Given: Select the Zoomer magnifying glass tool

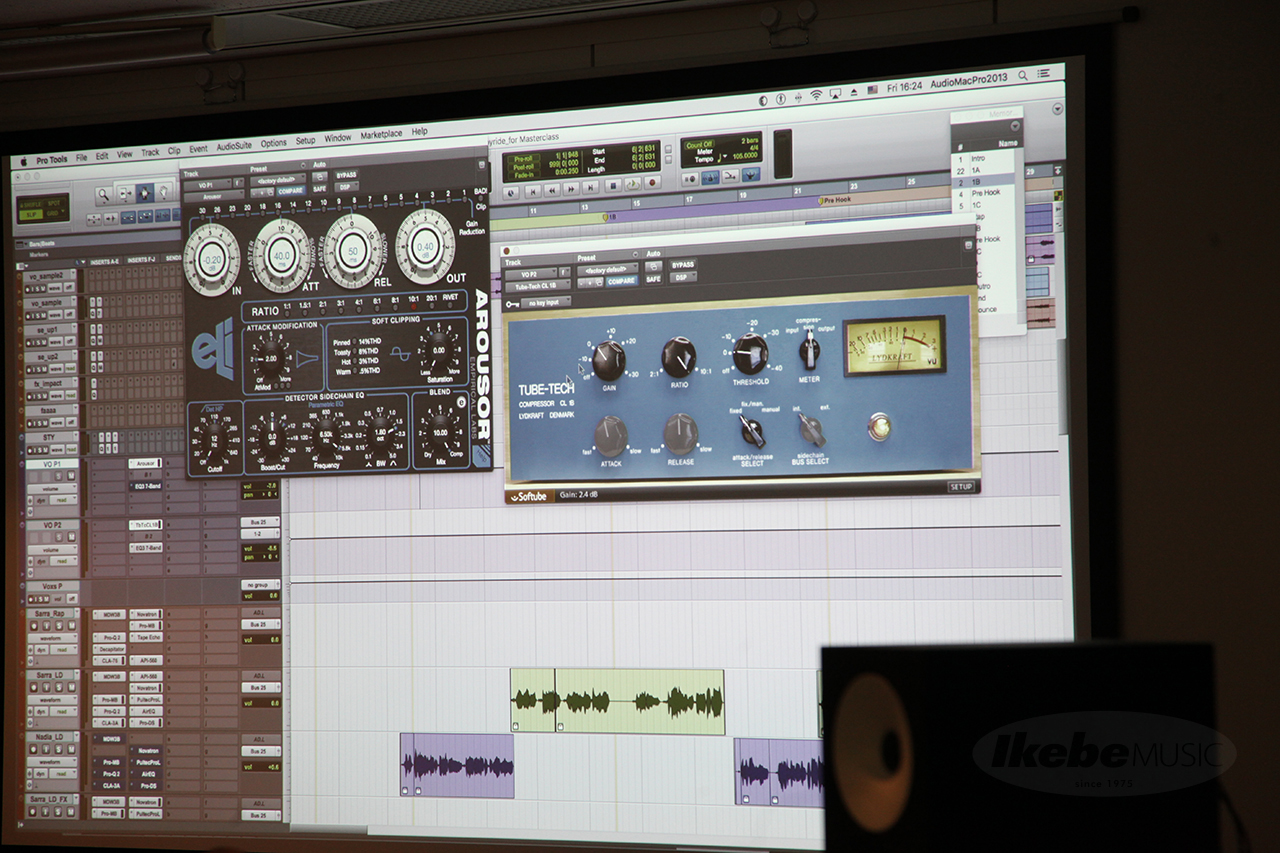Looking at the screenshot, I should click(x=103, y=196).
